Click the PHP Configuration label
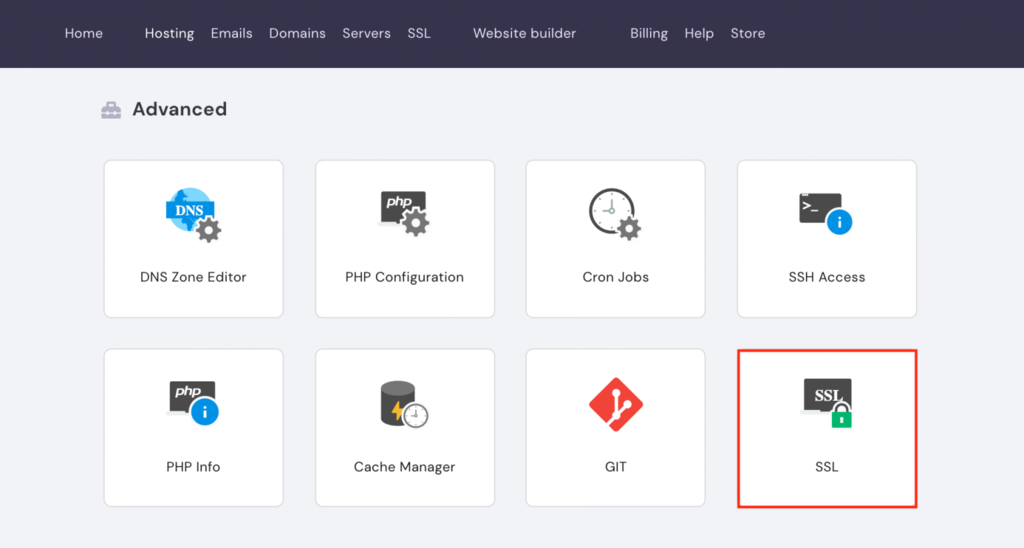The height and width of the screenshot is (548, 1024). click(x=404, y=277)
